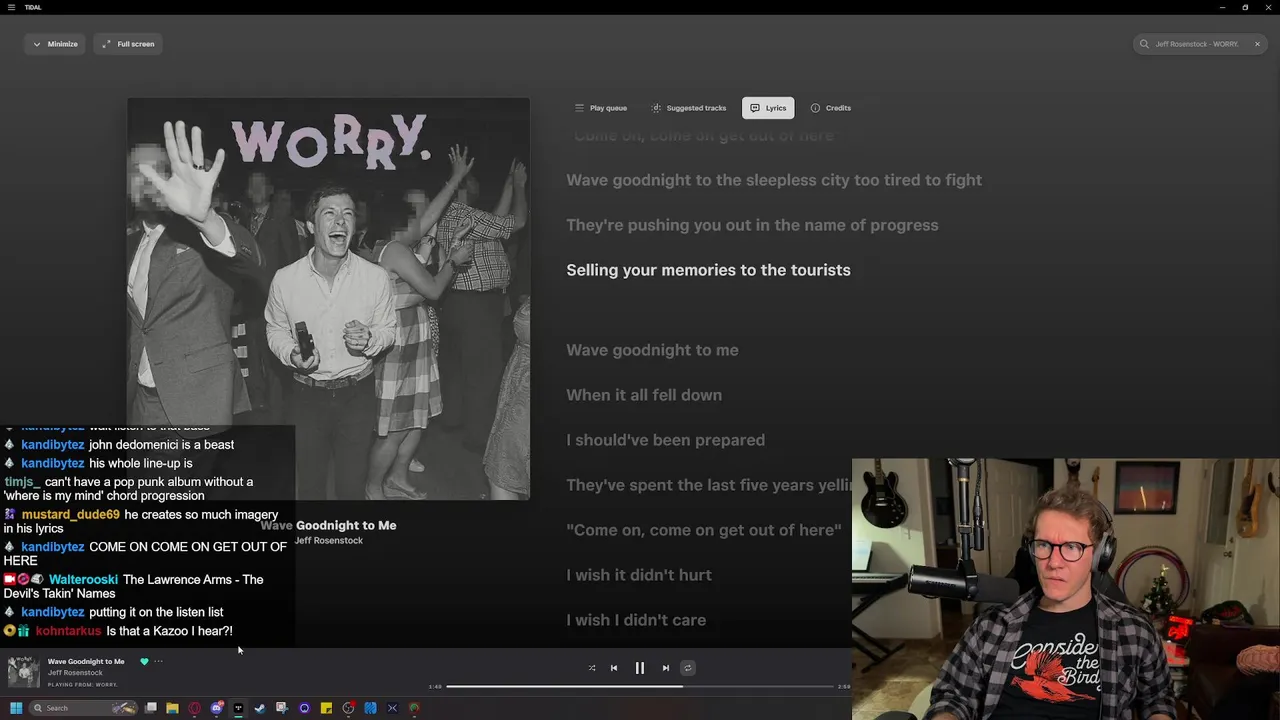
Task: Open the three-dot track options menu
Action: (158, 661)
